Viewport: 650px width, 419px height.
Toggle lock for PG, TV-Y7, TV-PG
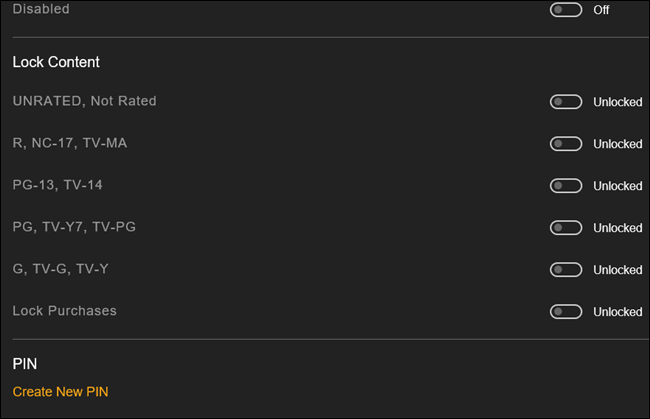click(x=566, y=228)
